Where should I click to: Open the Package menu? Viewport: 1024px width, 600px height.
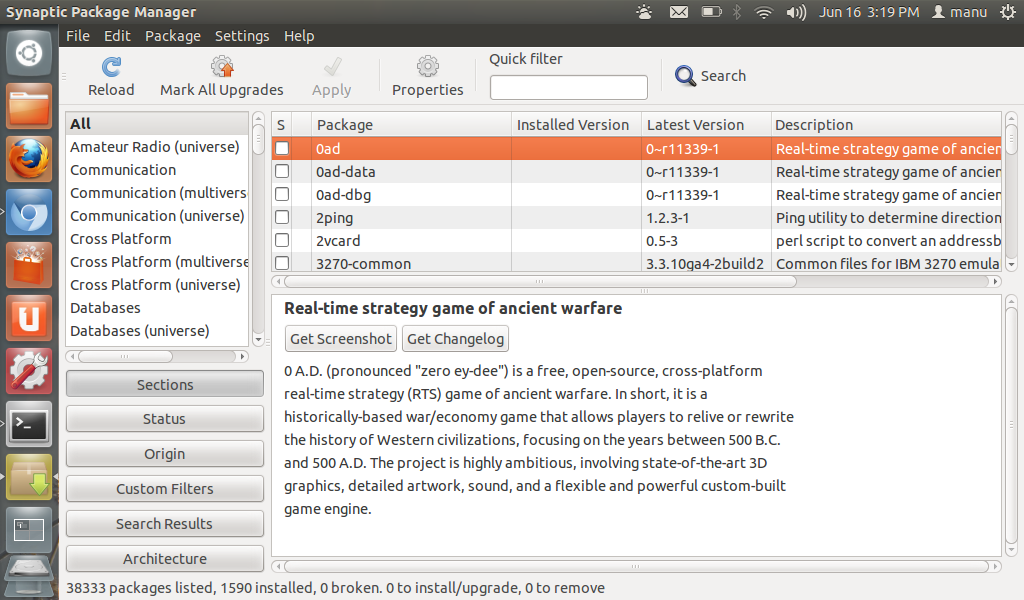(x=173, y=36)
